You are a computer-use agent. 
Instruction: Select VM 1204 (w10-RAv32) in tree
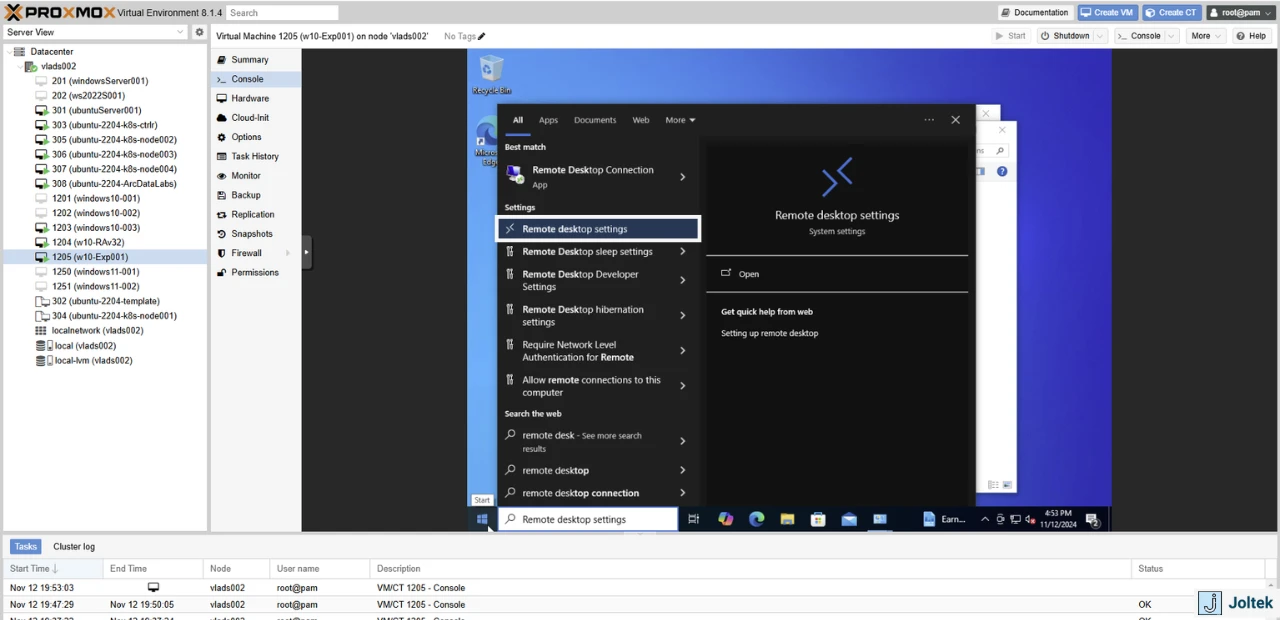pos(88,242)
